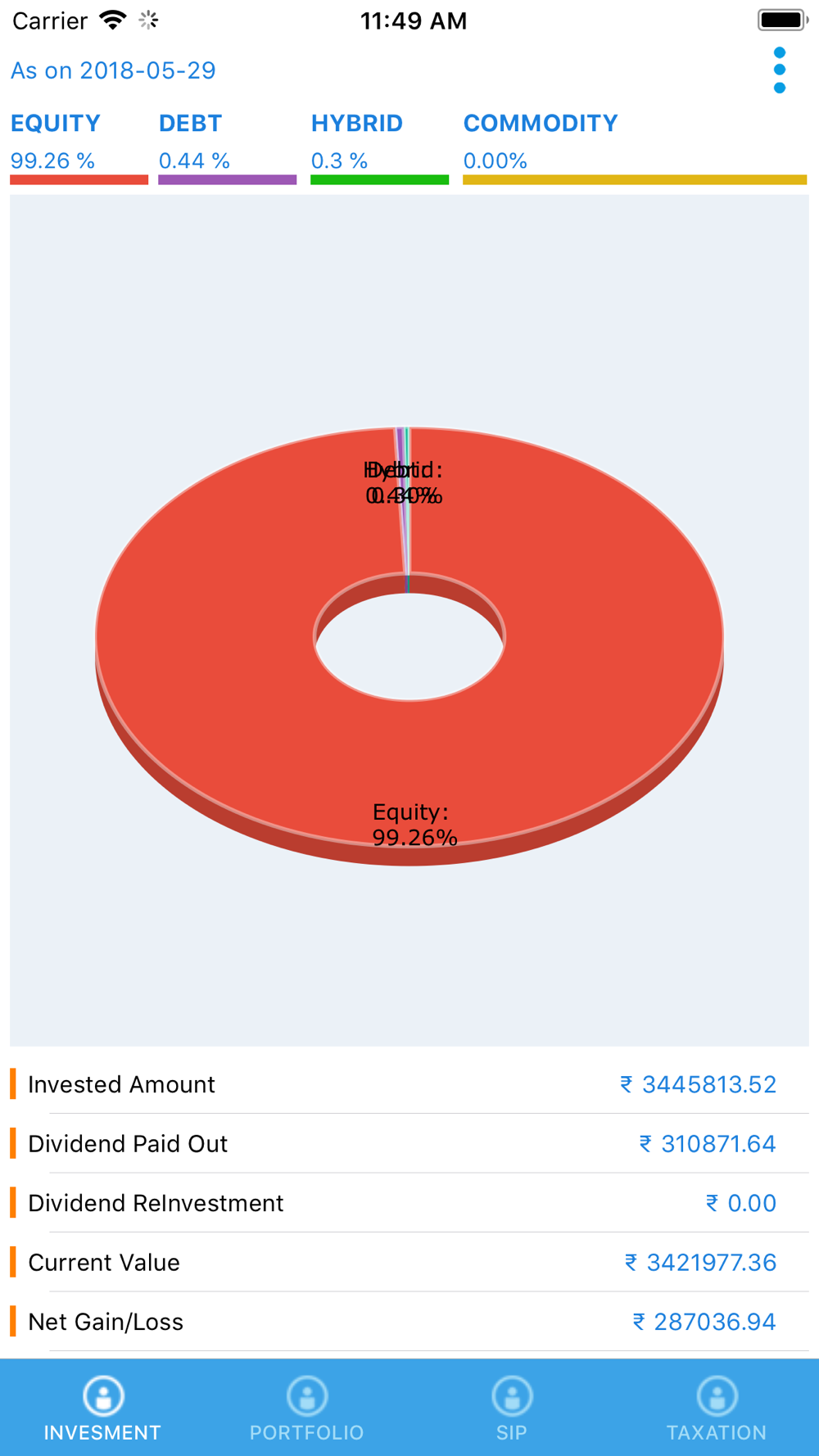
Task: Tap the Investment tab icon
Action: 102,1396
